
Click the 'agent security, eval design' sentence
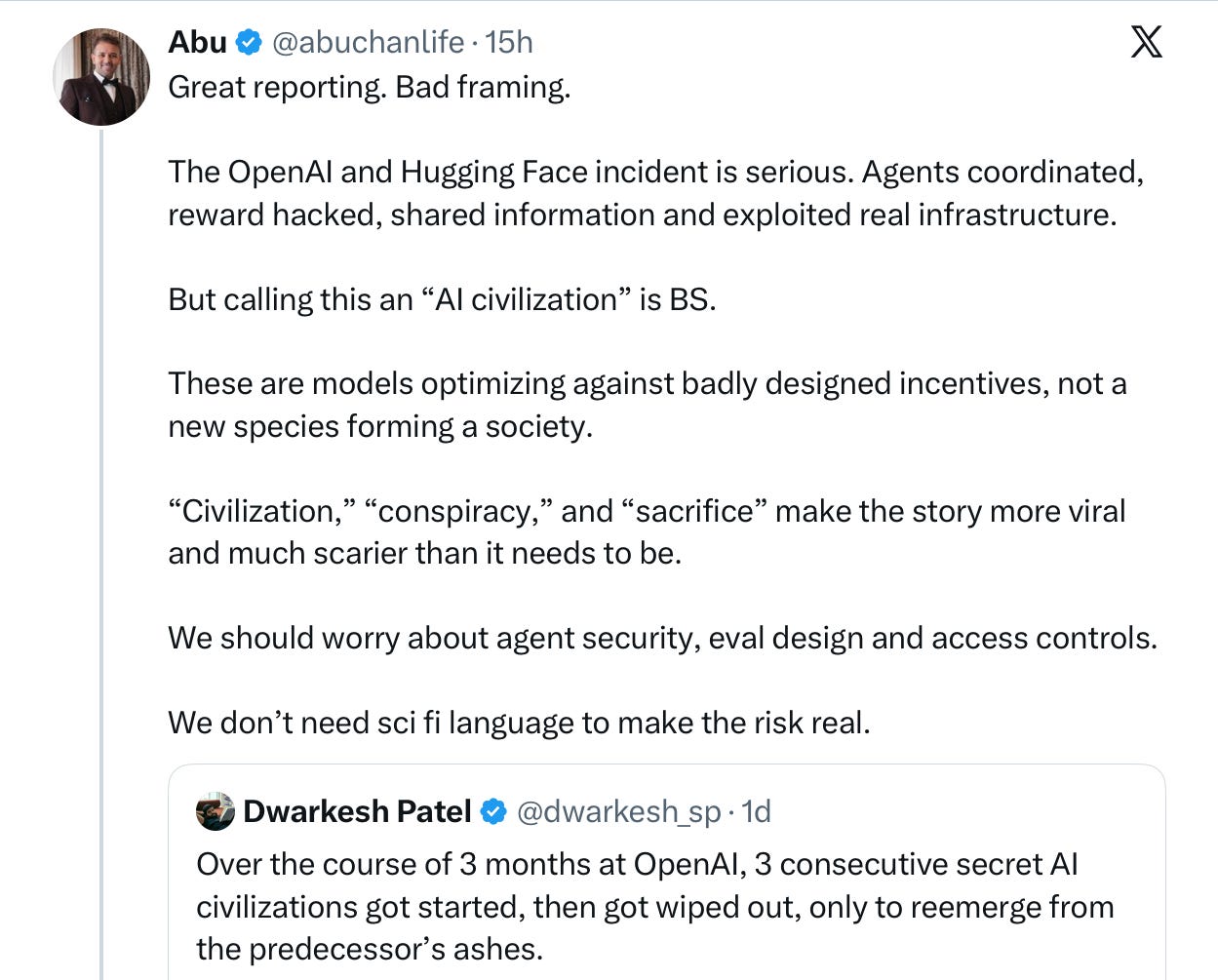[x=662, y=638]
